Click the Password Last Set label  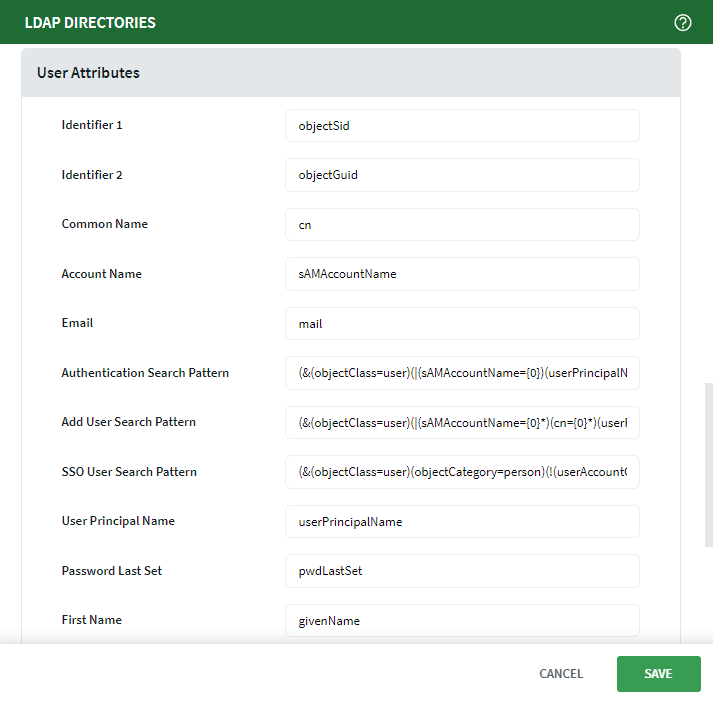[x=112, y=571]
